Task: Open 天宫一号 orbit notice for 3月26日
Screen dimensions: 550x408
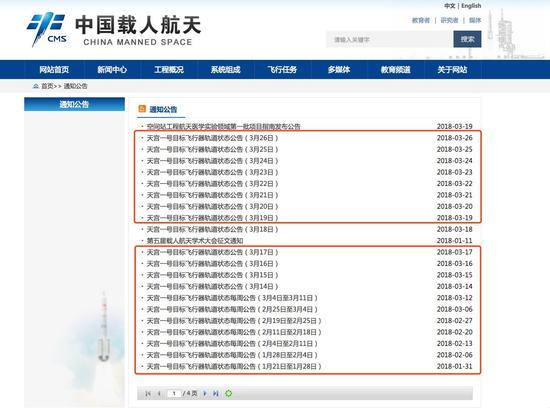Action: (212, 138)
